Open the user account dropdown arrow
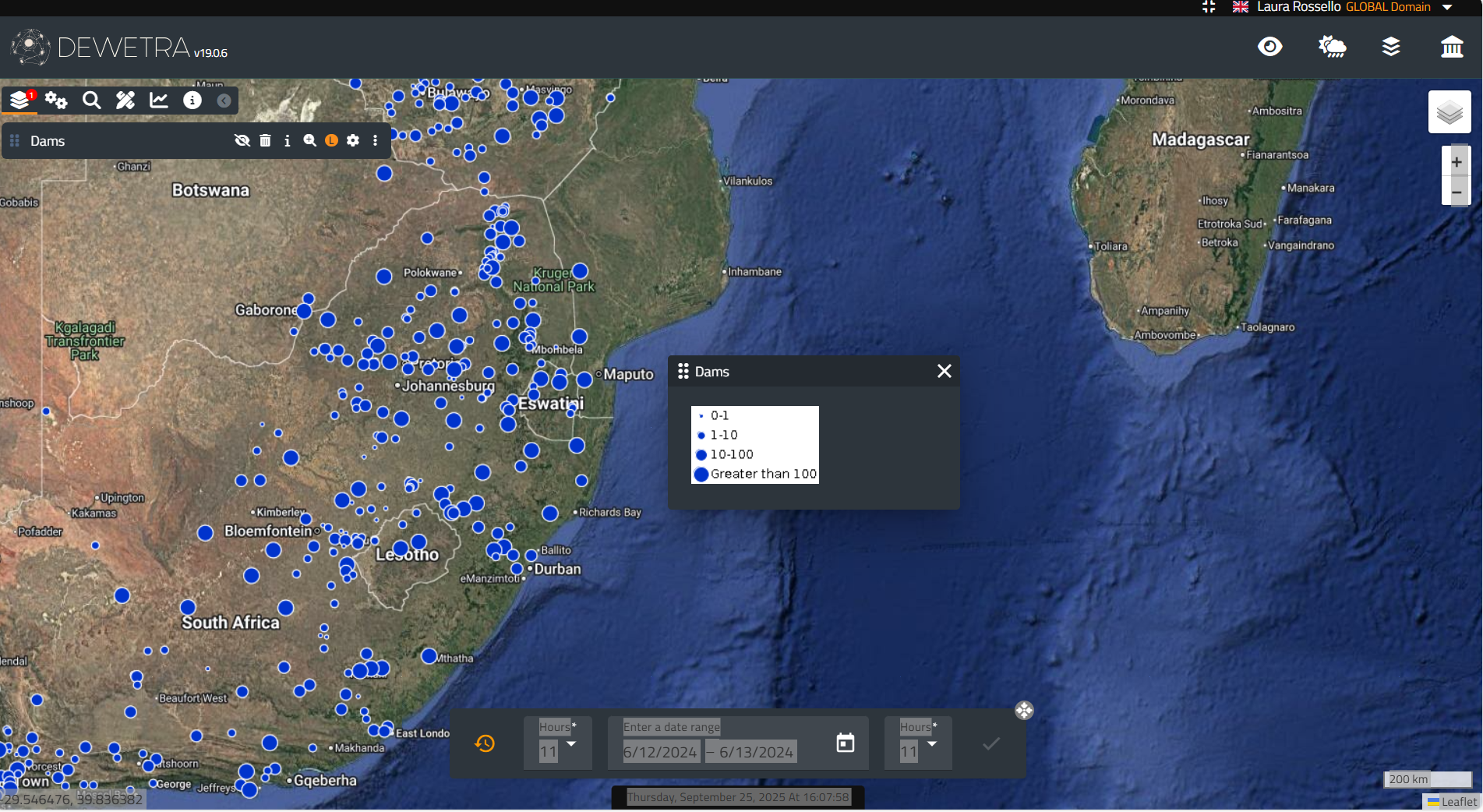 (x=1447, y=7)
